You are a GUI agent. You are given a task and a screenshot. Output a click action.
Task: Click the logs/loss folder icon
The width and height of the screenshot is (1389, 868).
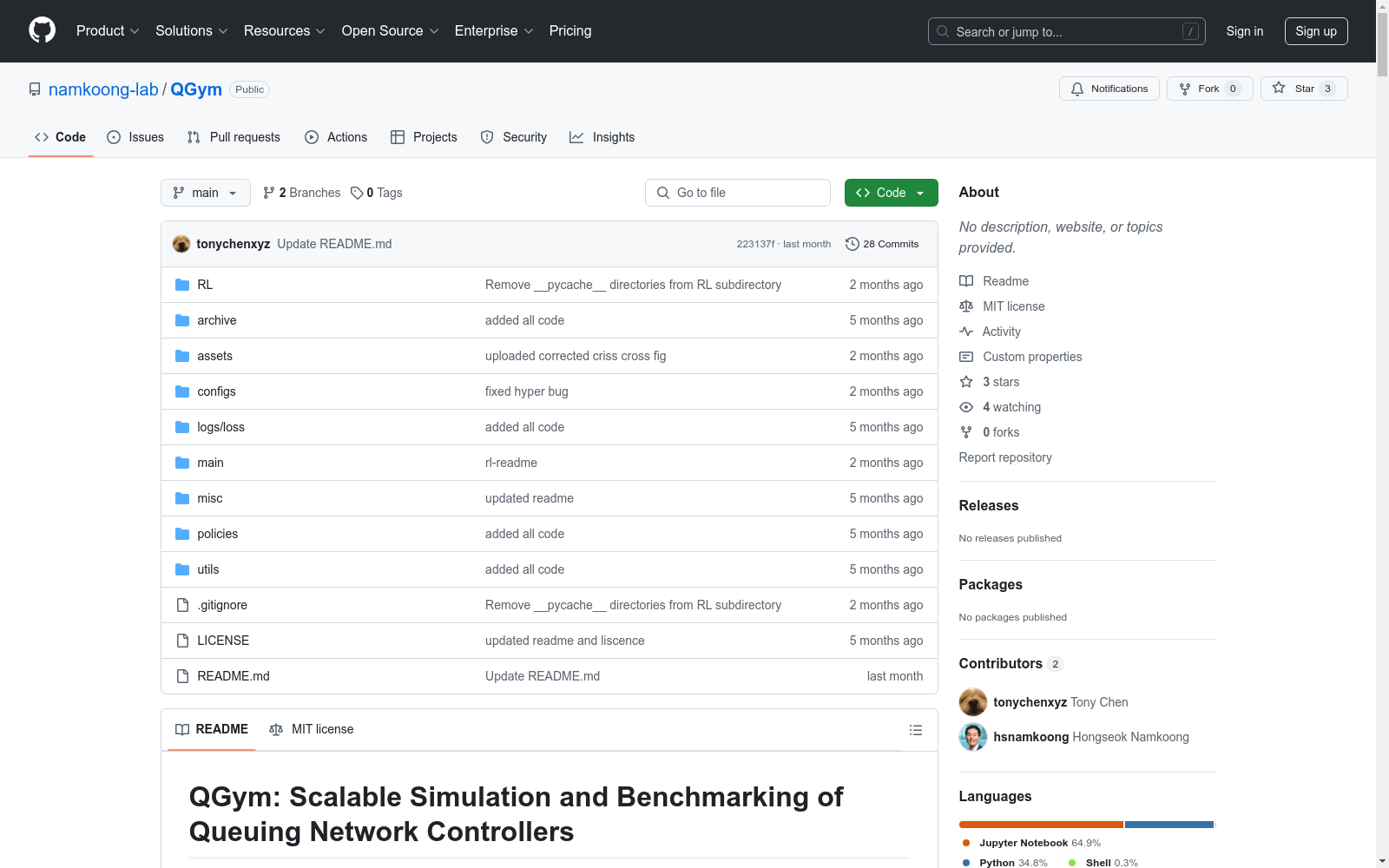(x=182, y=427)
